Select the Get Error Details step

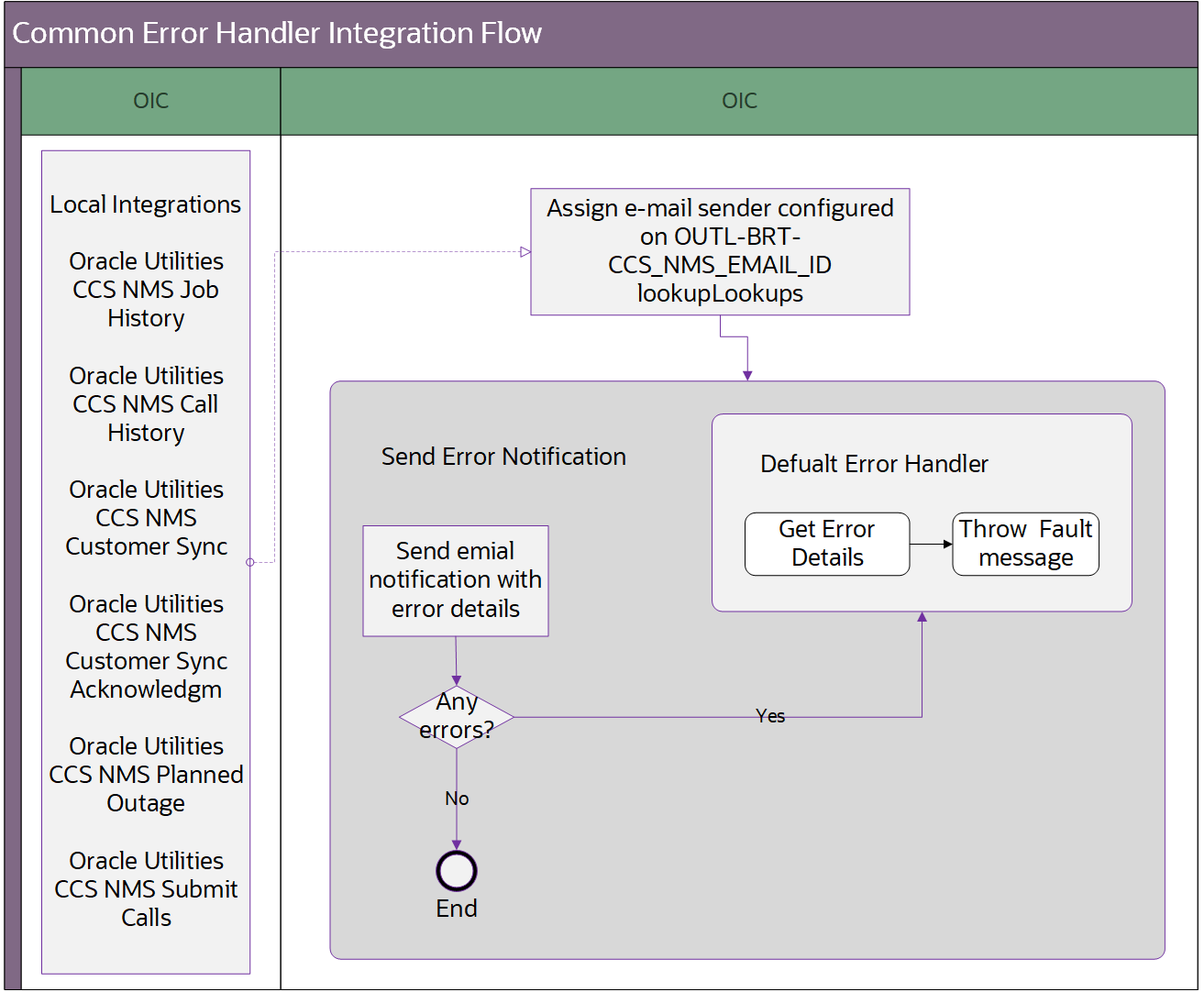[826, 544]
